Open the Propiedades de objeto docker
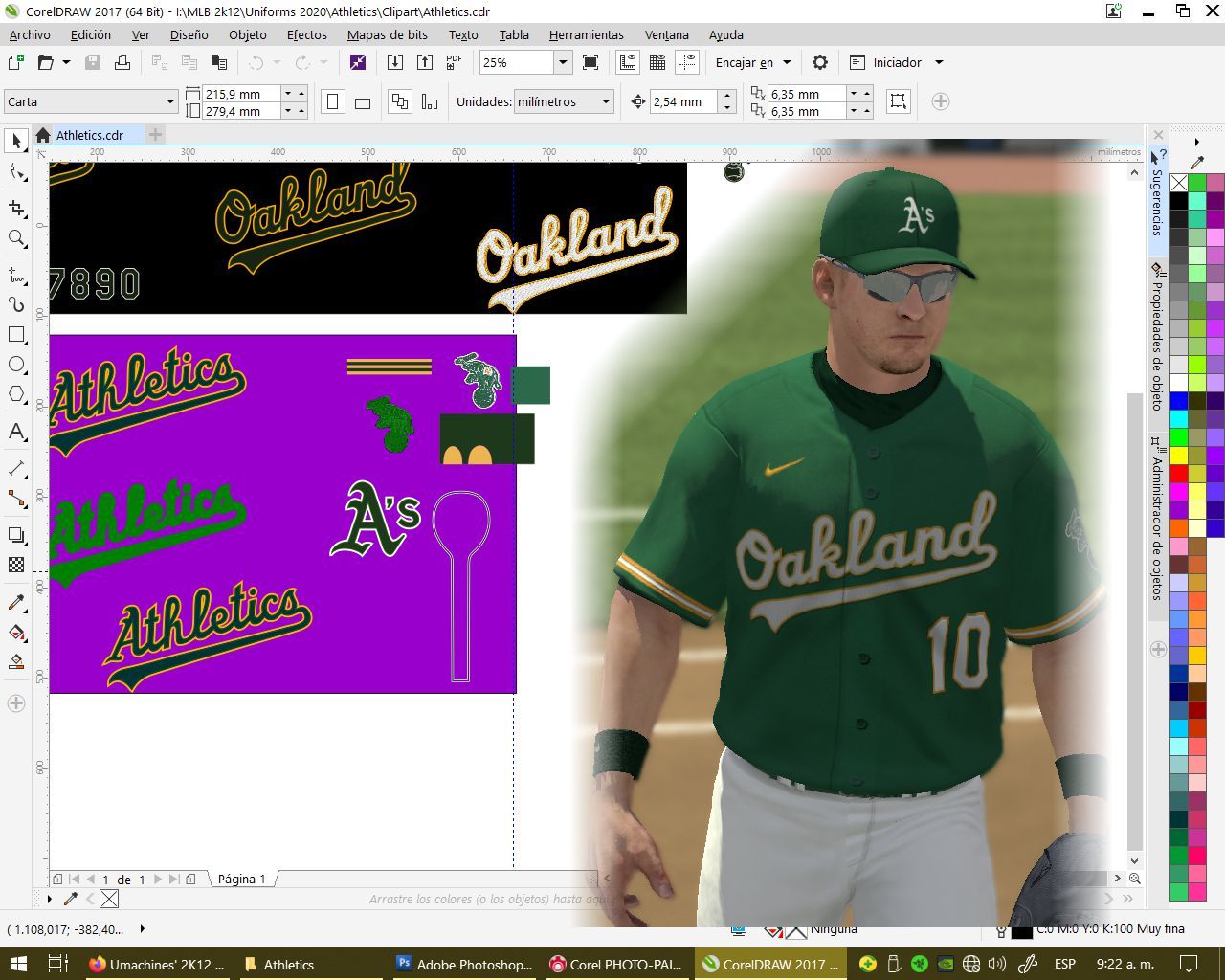Viewport: 1225px width, 980px height. (1158, 337)
